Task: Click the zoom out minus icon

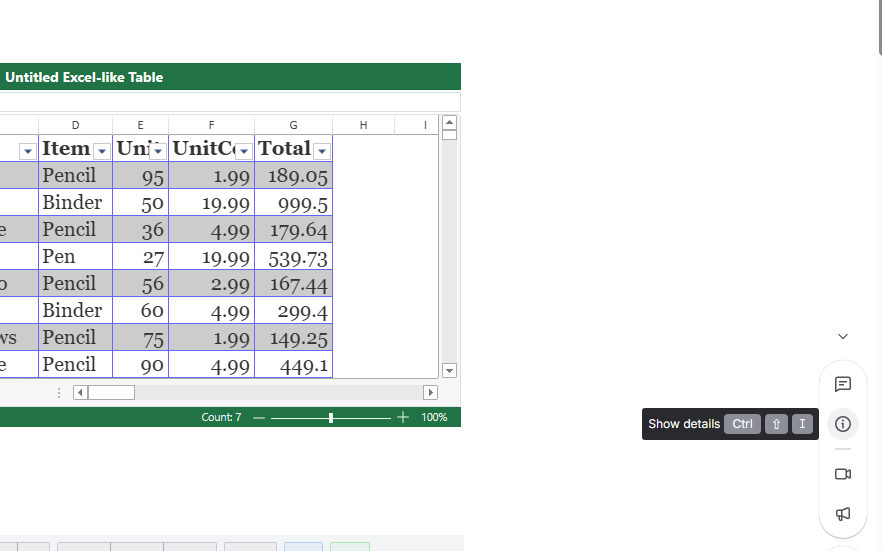Action: 259,417
